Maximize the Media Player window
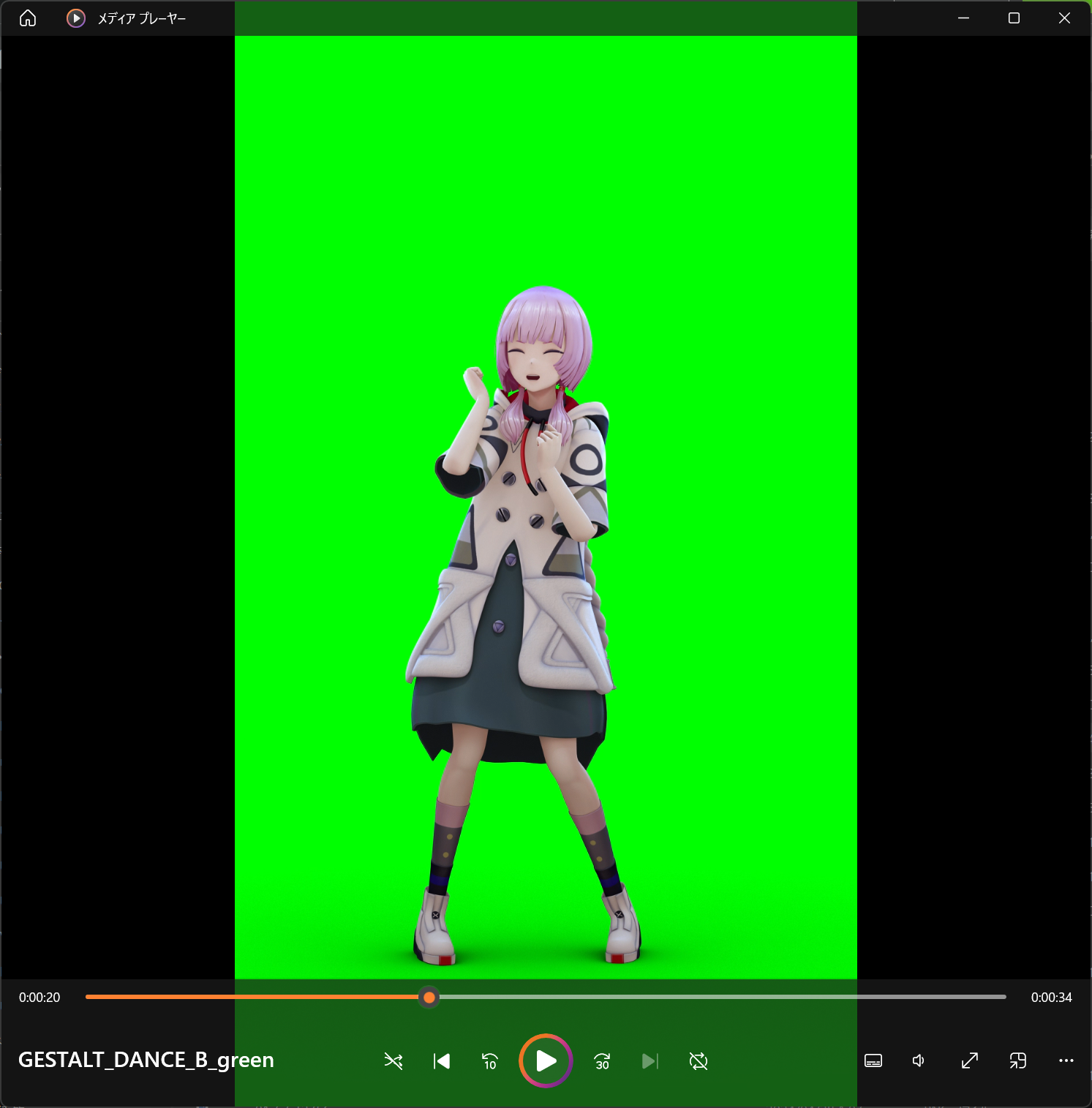 [x=1013, y=18]
